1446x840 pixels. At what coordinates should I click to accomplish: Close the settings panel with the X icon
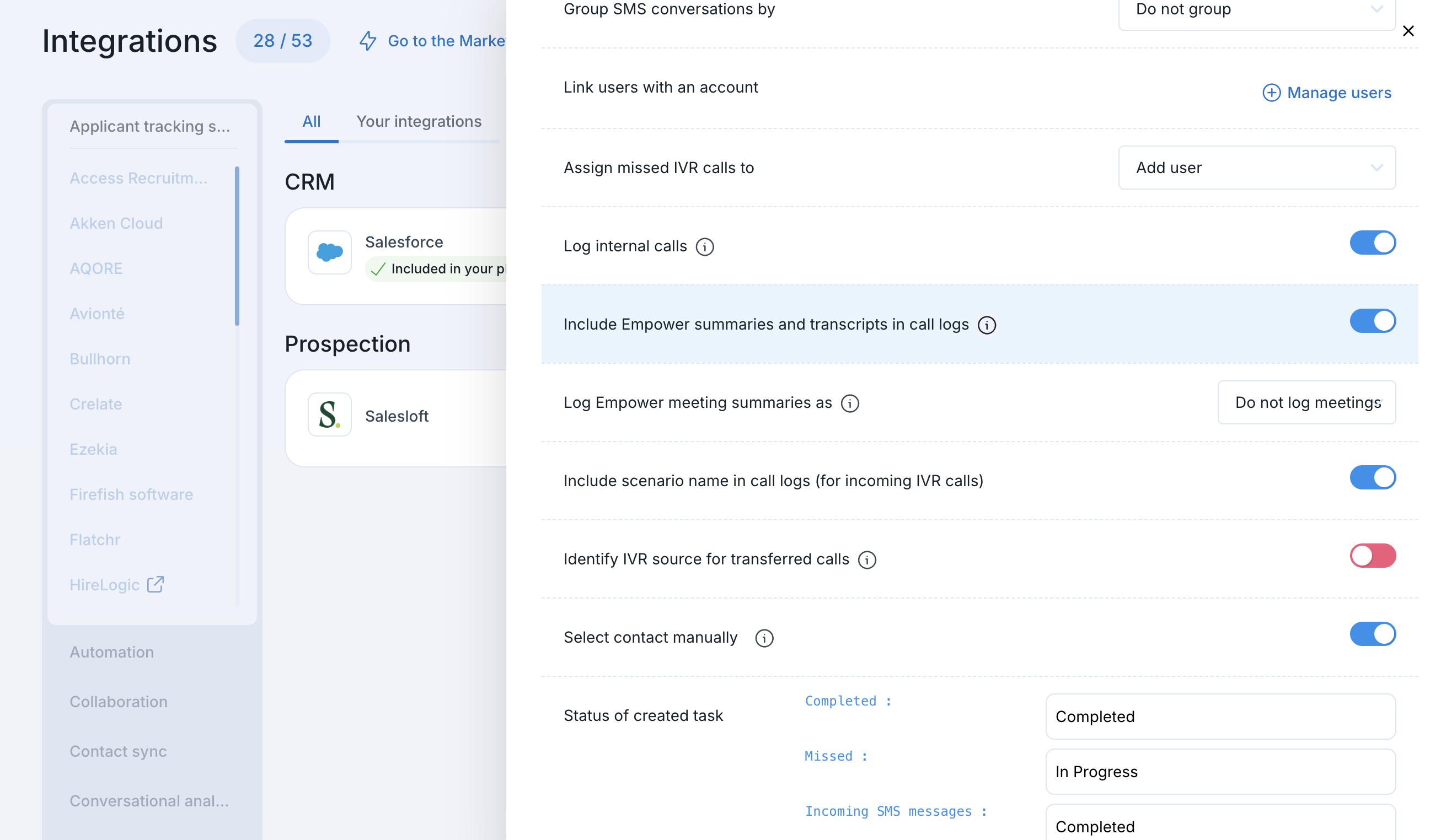[1407, 31]
